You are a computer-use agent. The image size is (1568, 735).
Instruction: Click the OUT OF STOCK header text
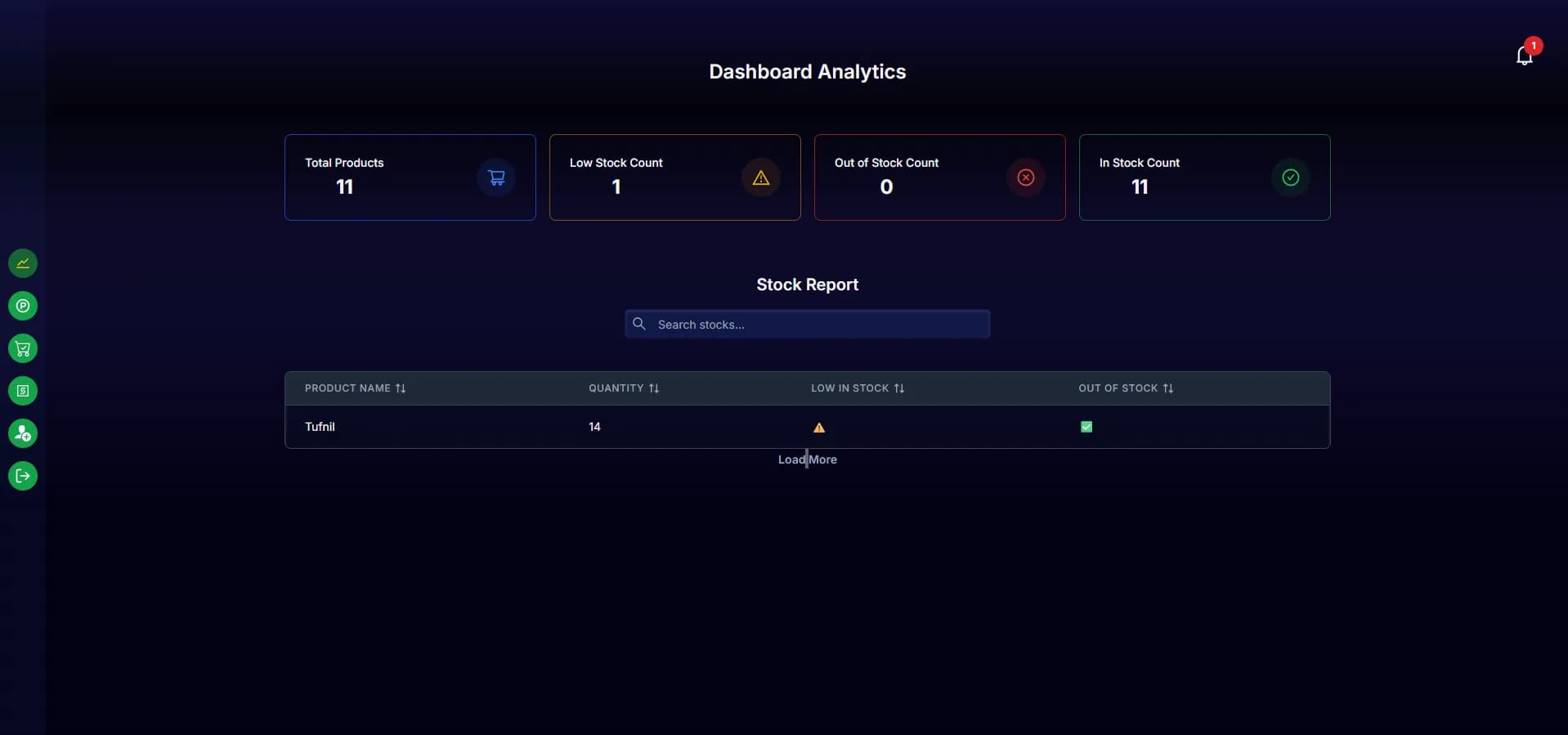(1118, 388)
